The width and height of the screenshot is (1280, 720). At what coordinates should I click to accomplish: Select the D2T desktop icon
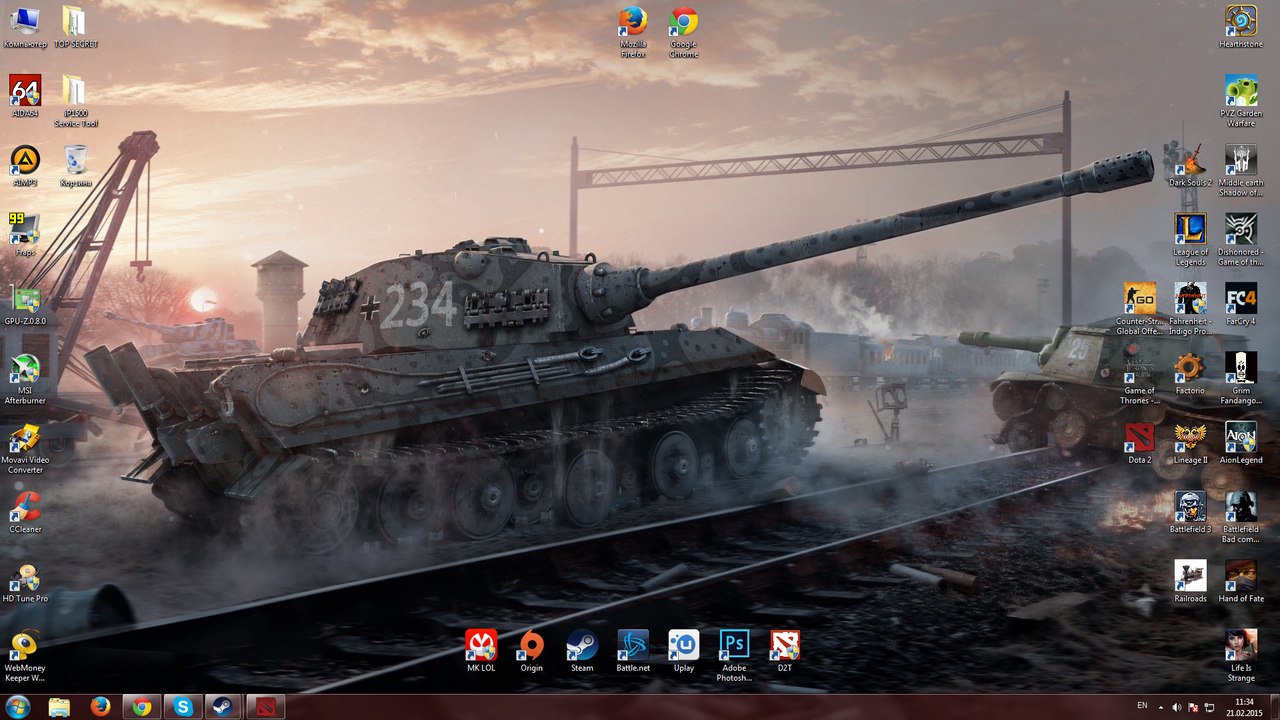click(x=785, y=651)
